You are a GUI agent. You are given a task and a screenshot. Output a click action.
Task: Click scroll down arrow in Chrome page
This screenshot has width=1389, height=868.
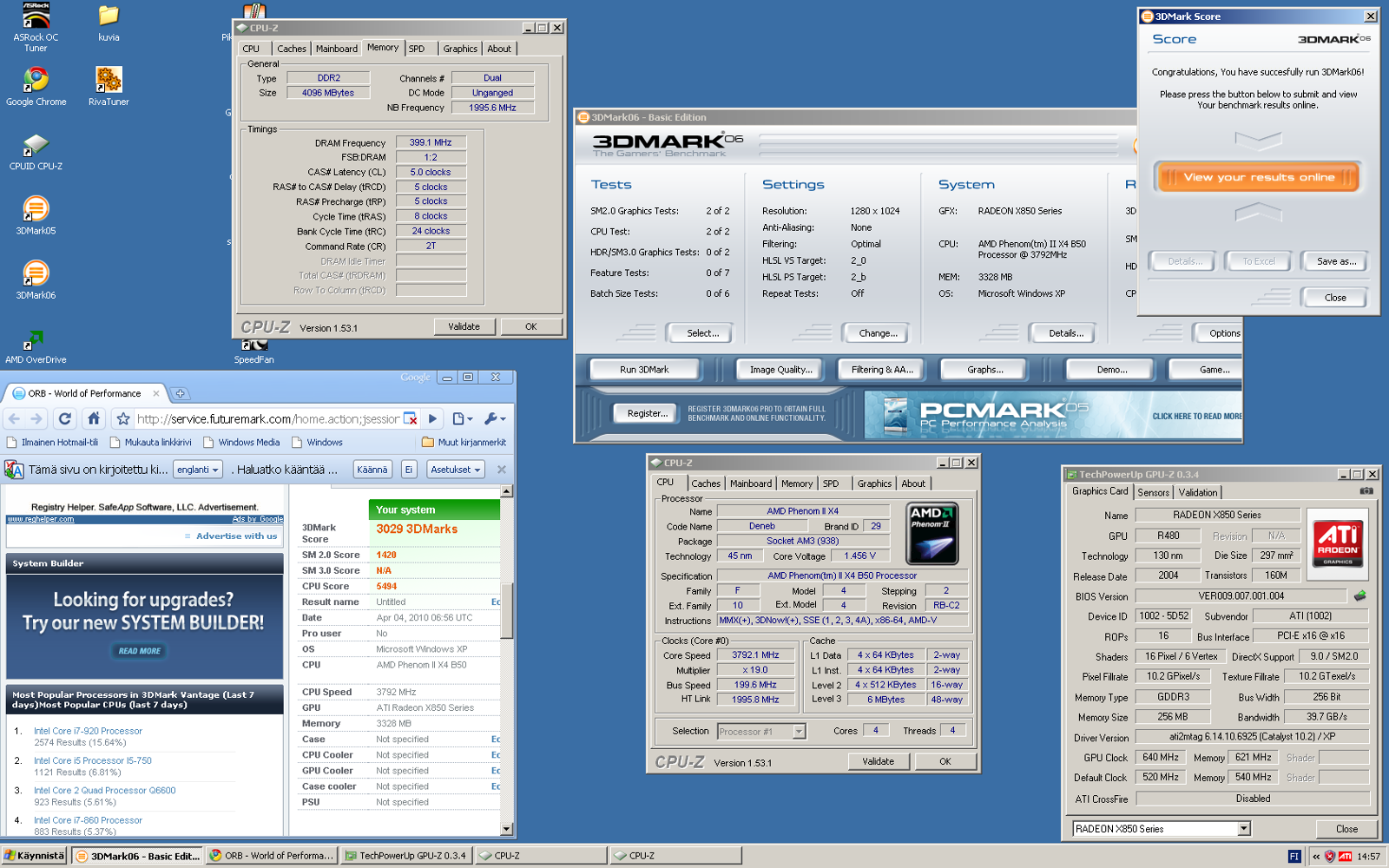click(x=507, y=829)
